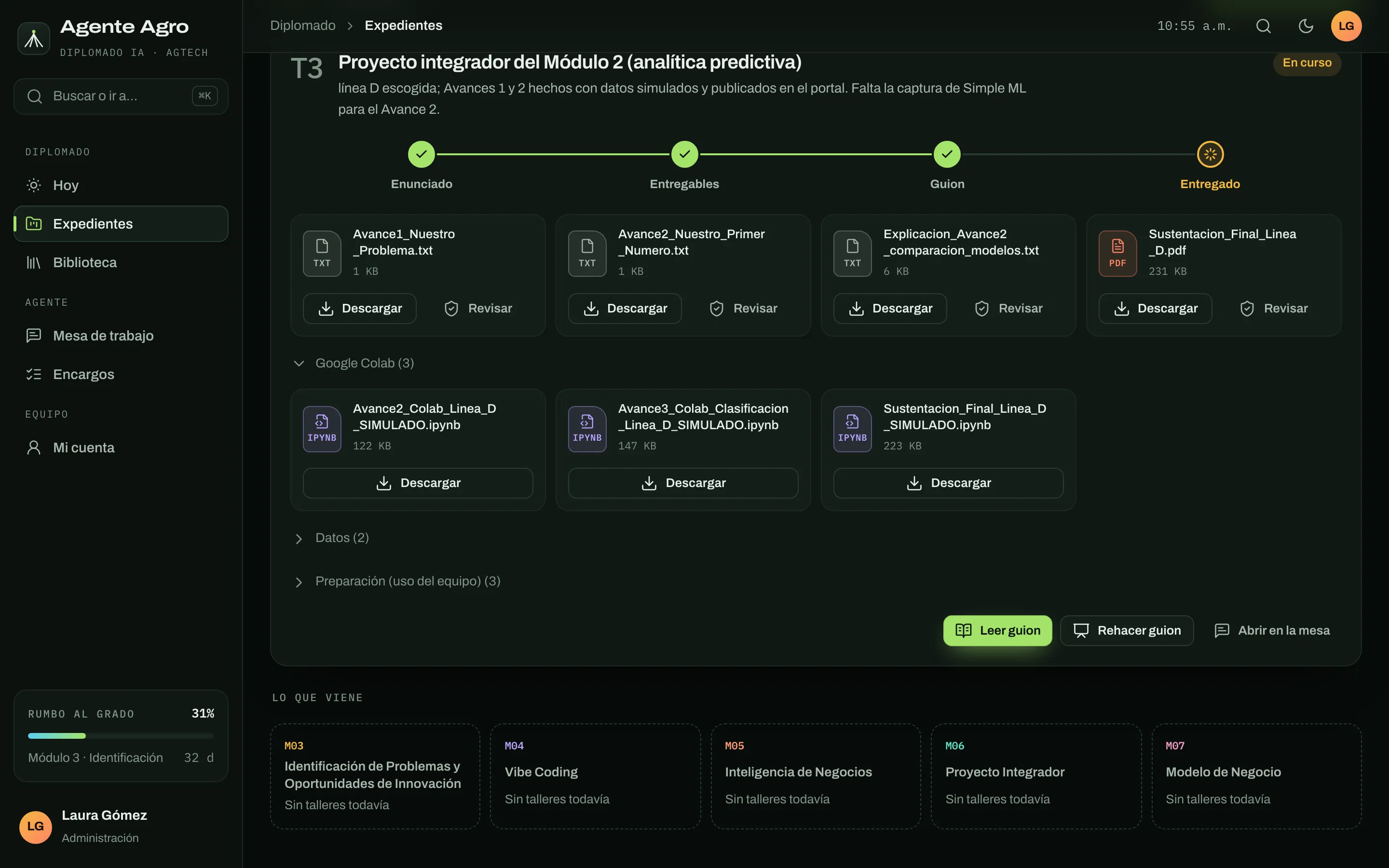Collapse the Google Colab (3) section
This screenshot has width=1389, height=868.
(x=354, y=363)
